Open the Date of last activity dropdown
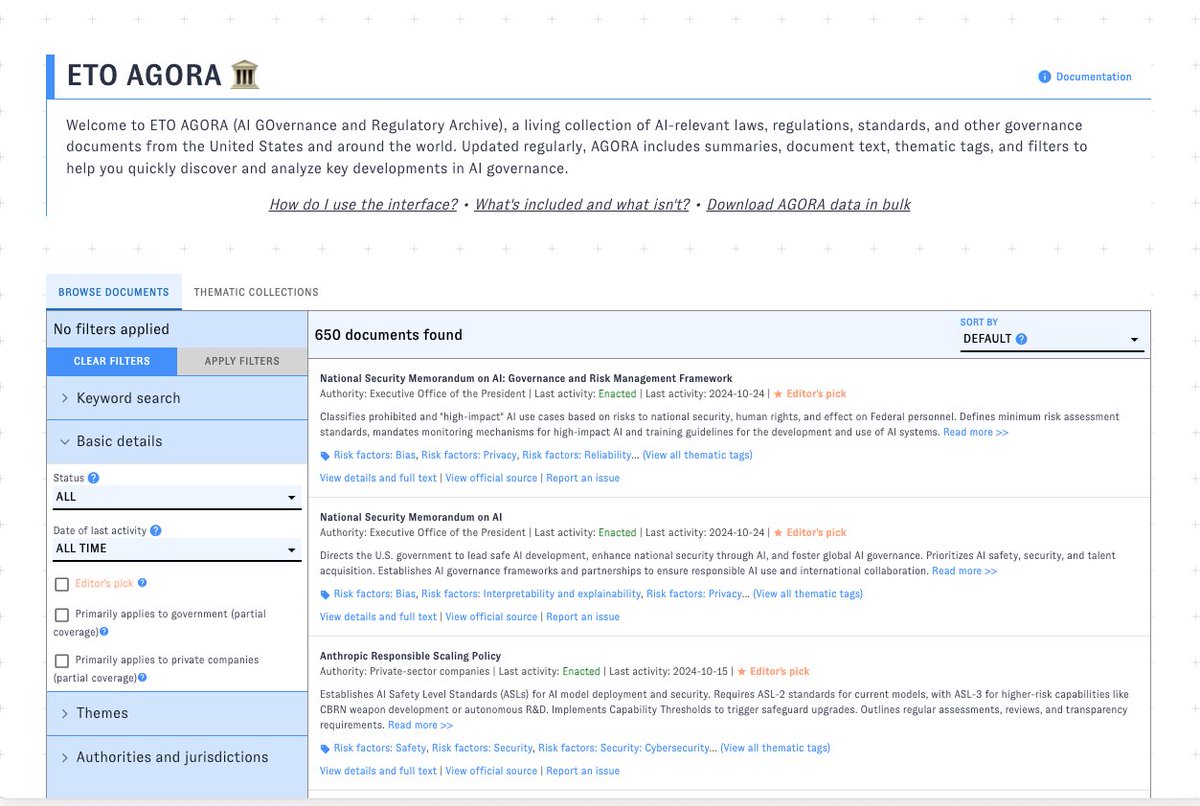The width and height of the screenshot is (1200, 806). point(177,548)
